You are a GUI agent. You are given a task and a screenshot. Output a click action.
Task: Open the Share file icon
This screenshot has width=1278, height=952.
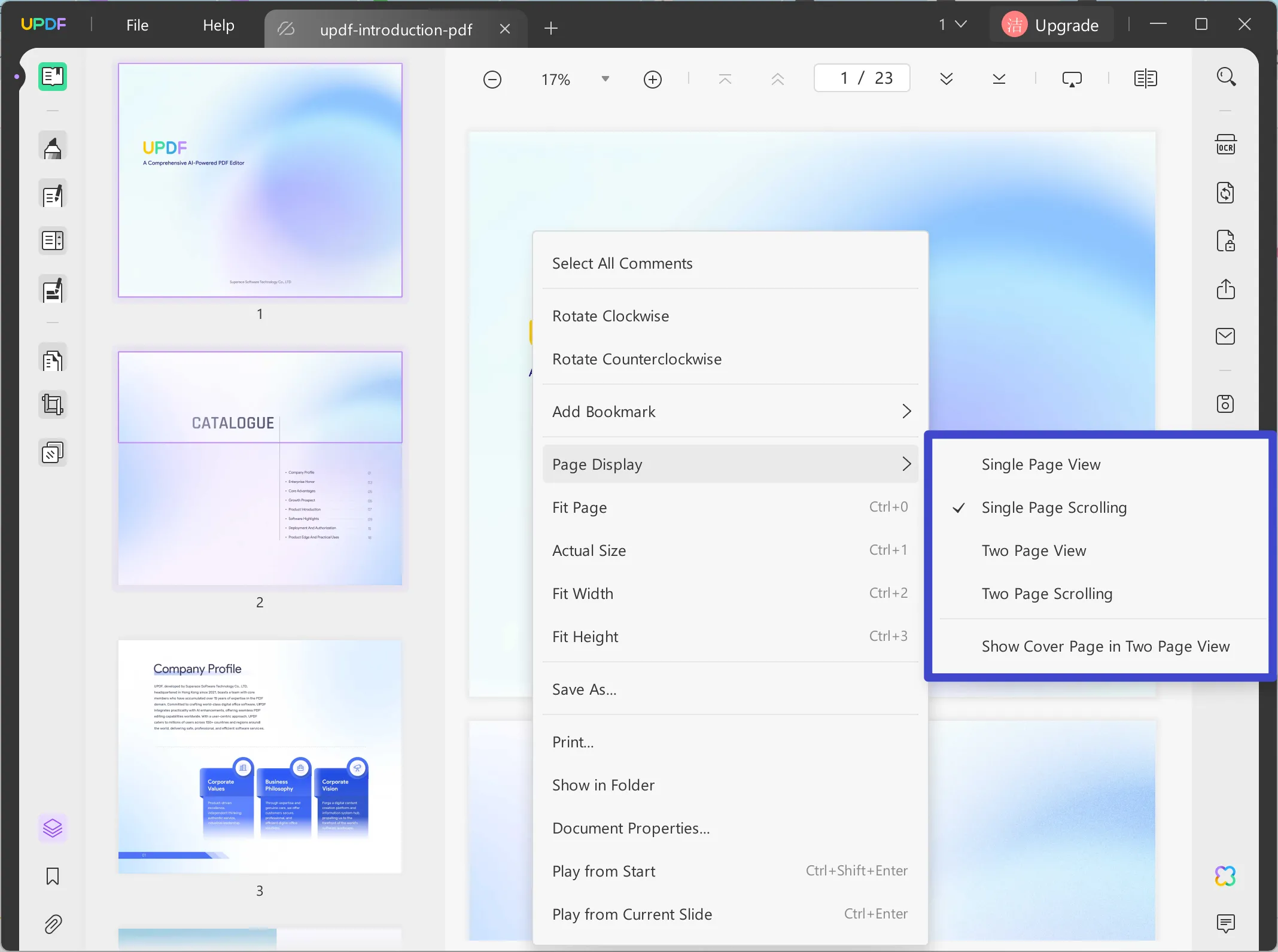1225,289
